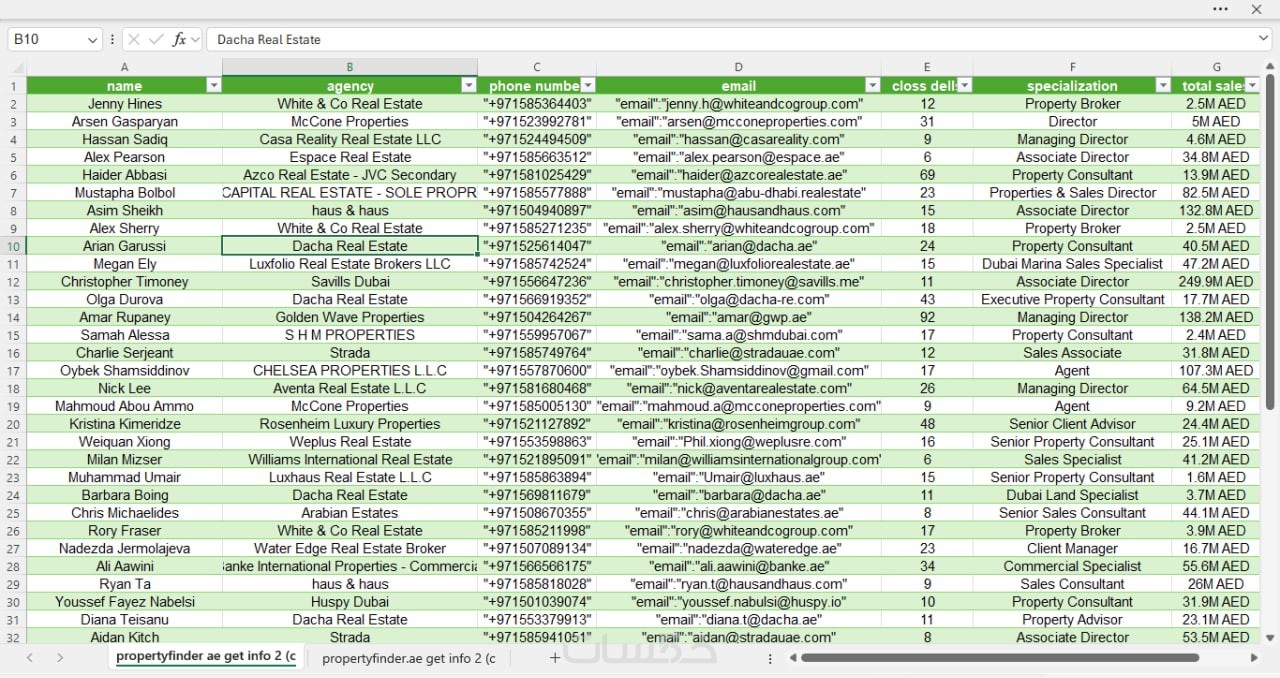Select column D header
Image resolution: width=1280 pixels, height=678 pixels.
click(x=739, y=67)
